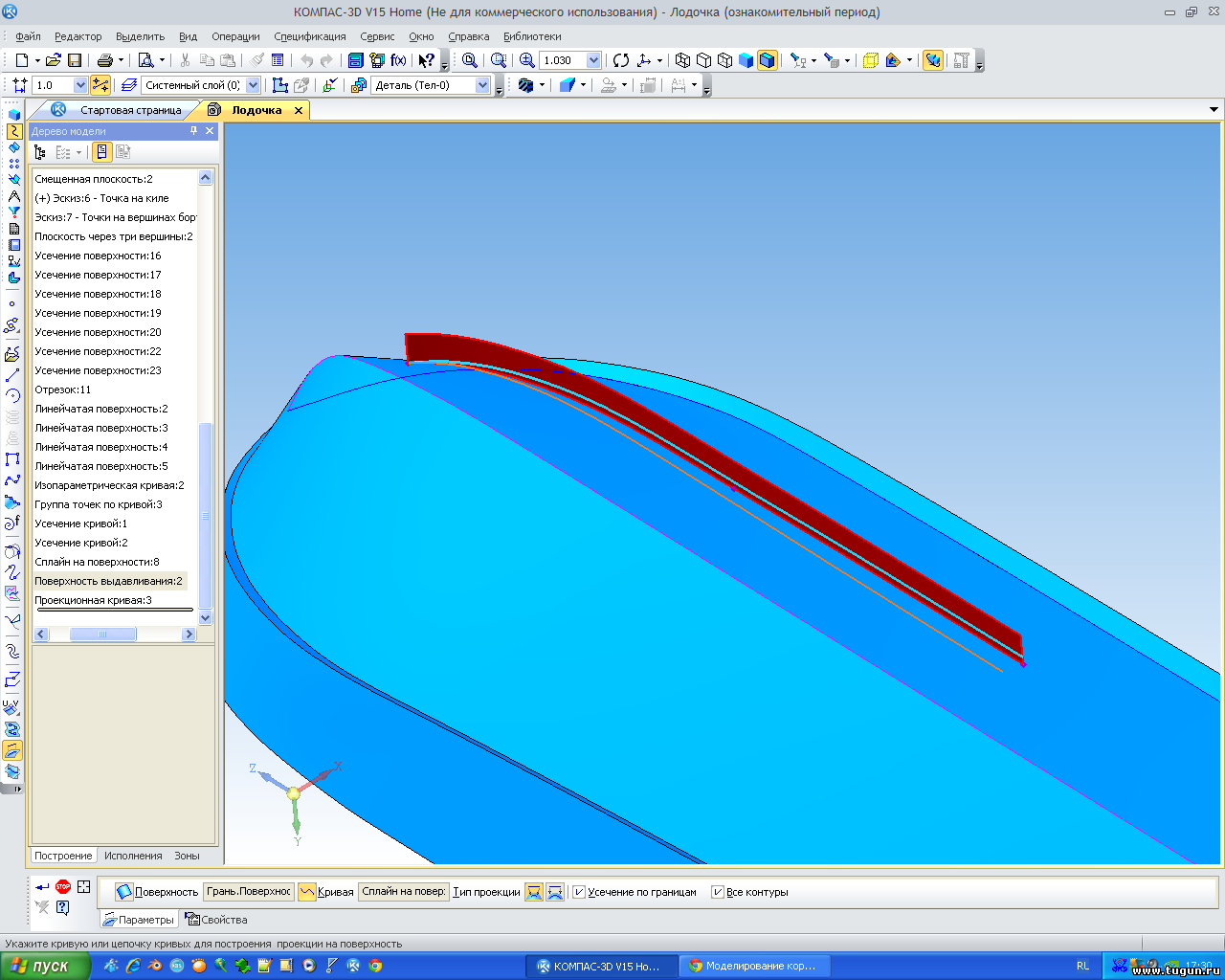Open the scale 1.030 dropdown

[x=593, y=60]
